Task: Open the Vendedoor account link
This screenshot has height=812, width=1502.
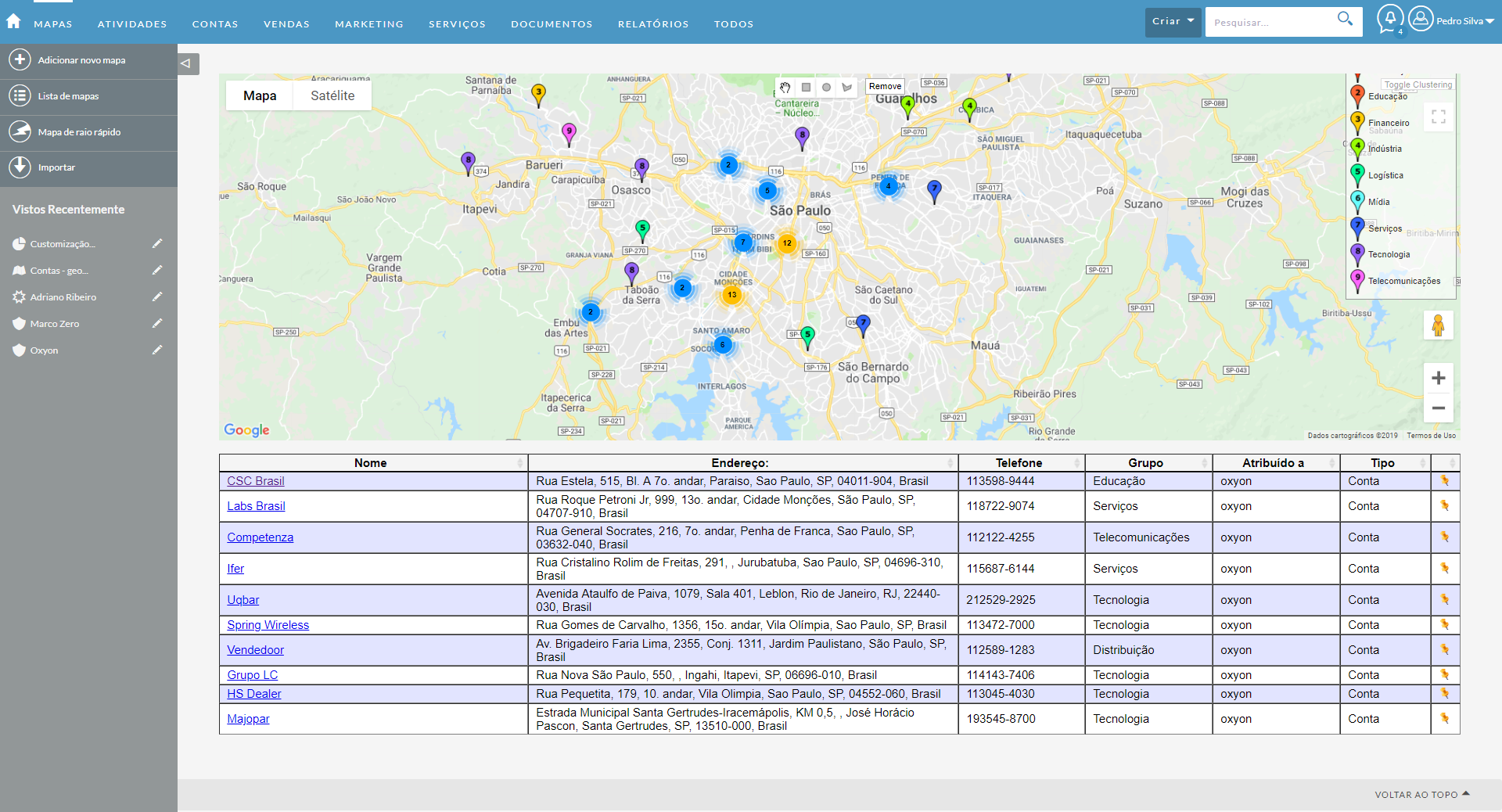Action: [x=256, y=650]
